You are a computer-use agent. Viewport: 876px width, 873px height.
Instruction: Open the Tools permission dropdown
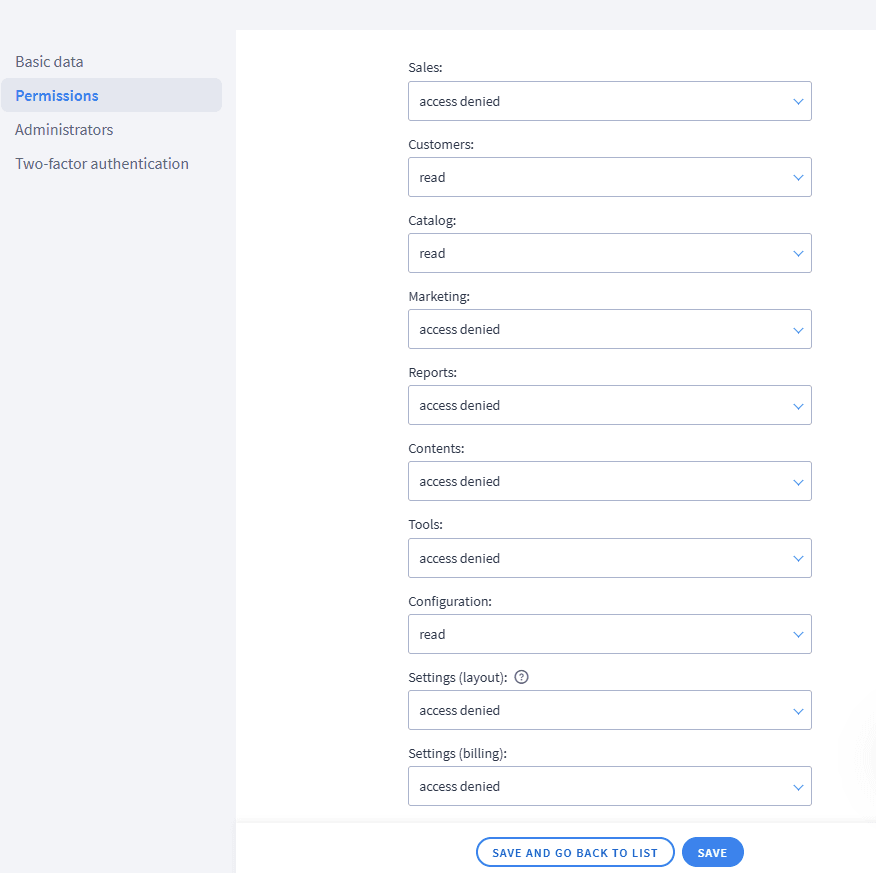click(x=609, y=558)
